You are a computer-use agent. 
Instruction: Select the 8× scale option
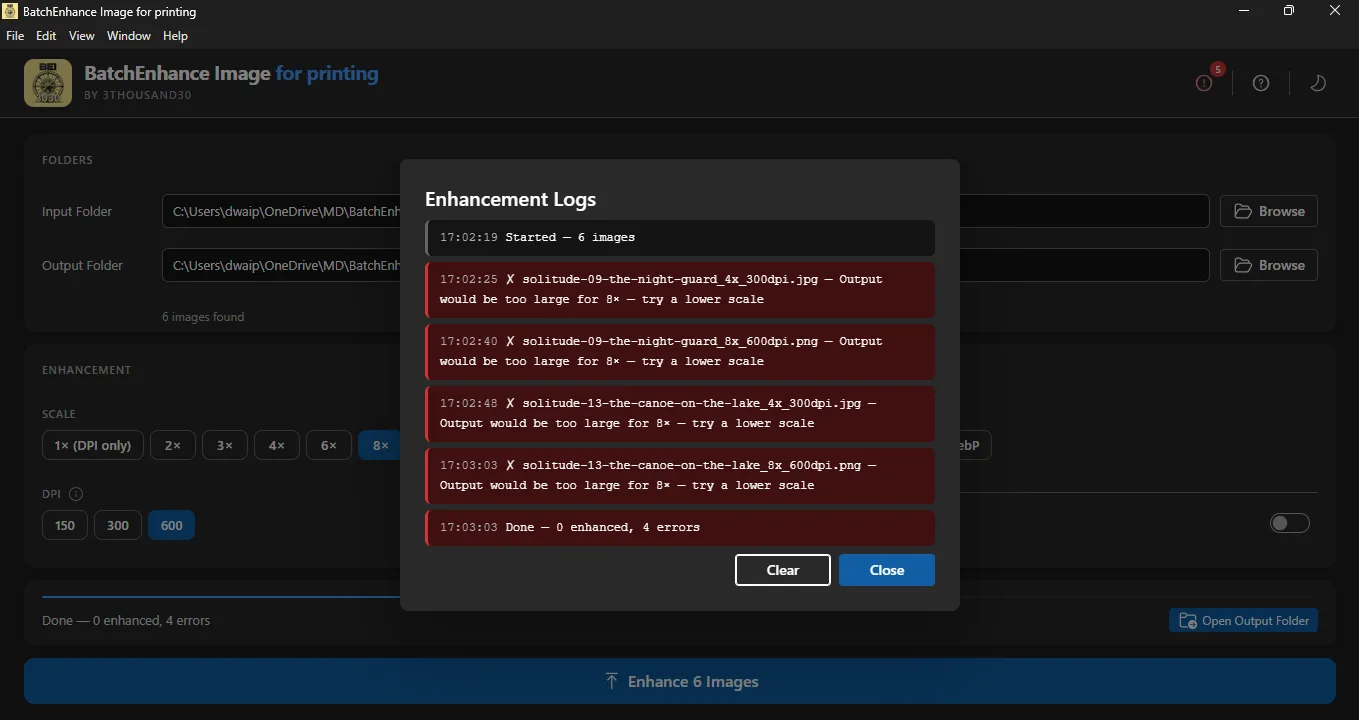click(x=380, y=445)
